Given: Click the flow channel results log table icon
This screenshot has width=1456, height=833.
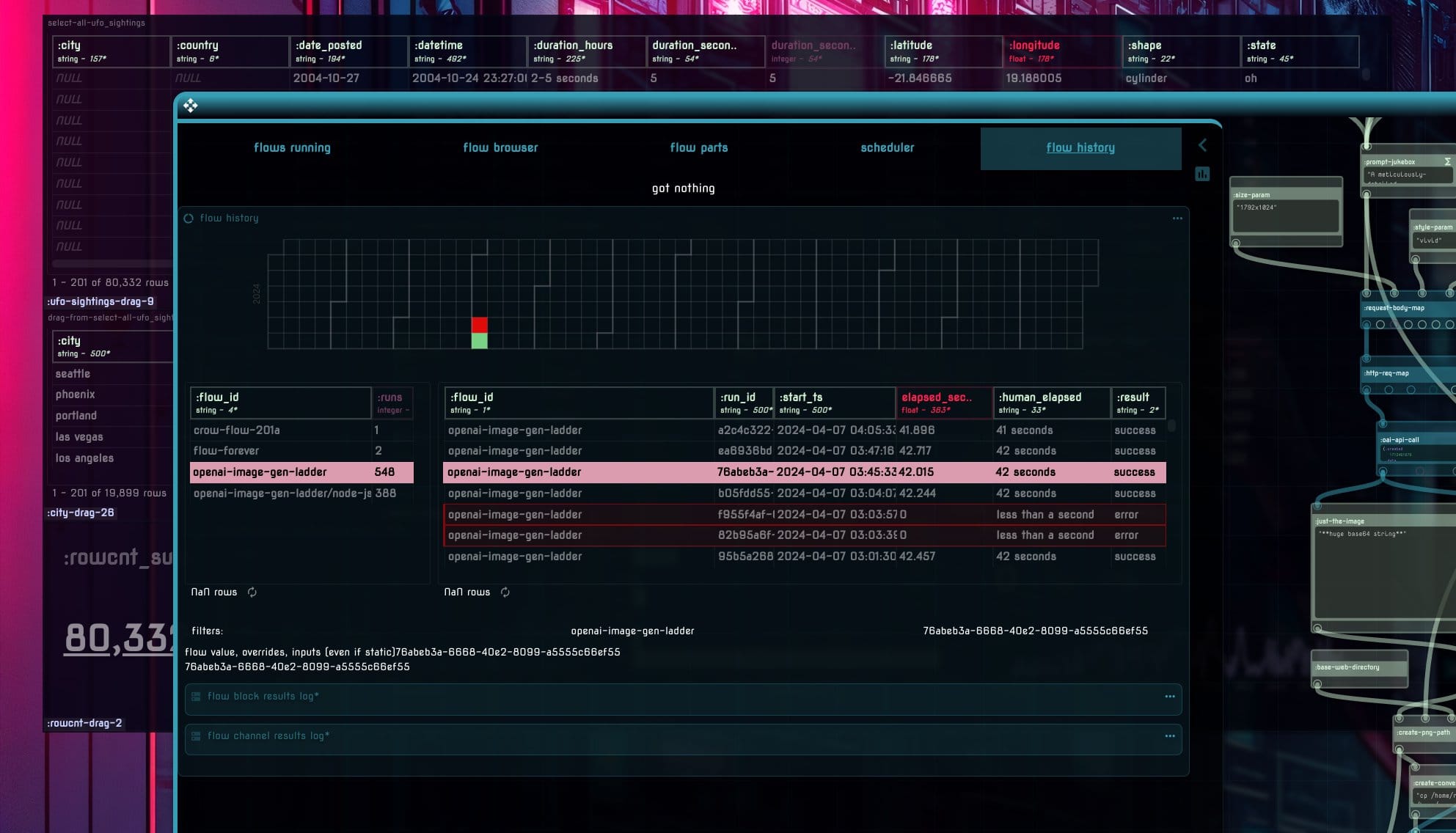Looking at the screenshot, I should tap(196, 736).
